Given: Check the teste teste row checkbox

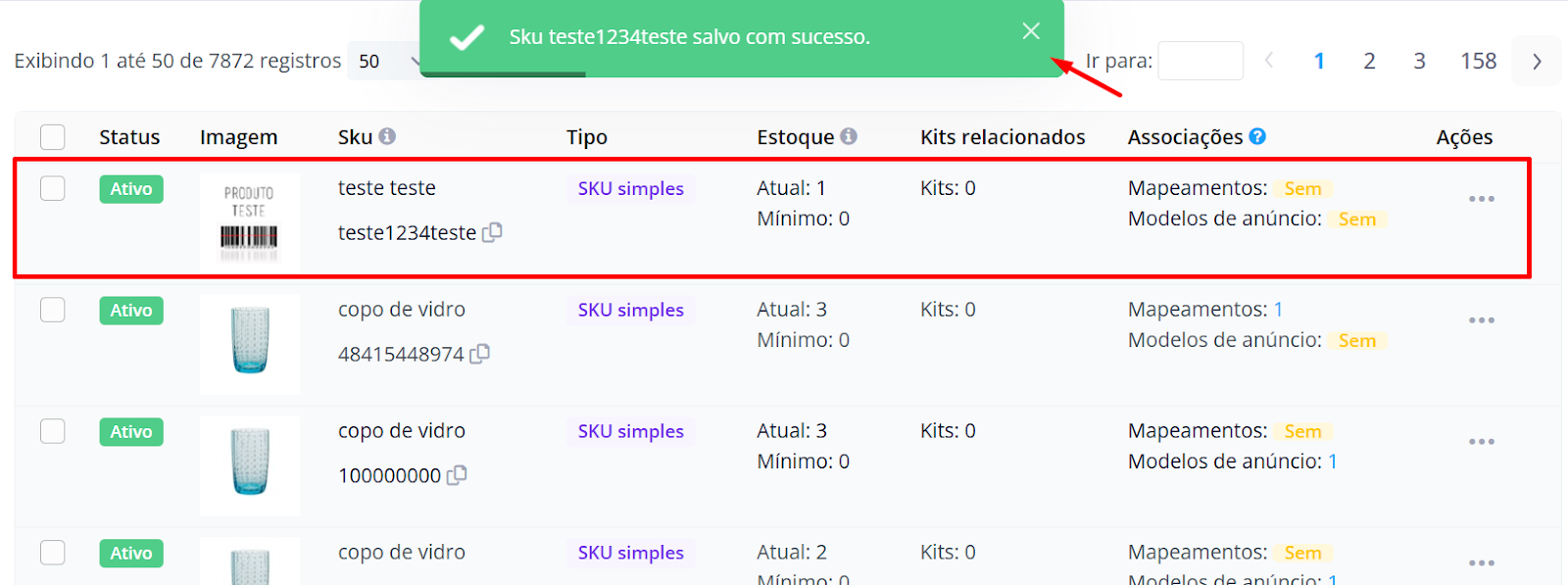Looking at the screenshot, I should click(53, 188).
